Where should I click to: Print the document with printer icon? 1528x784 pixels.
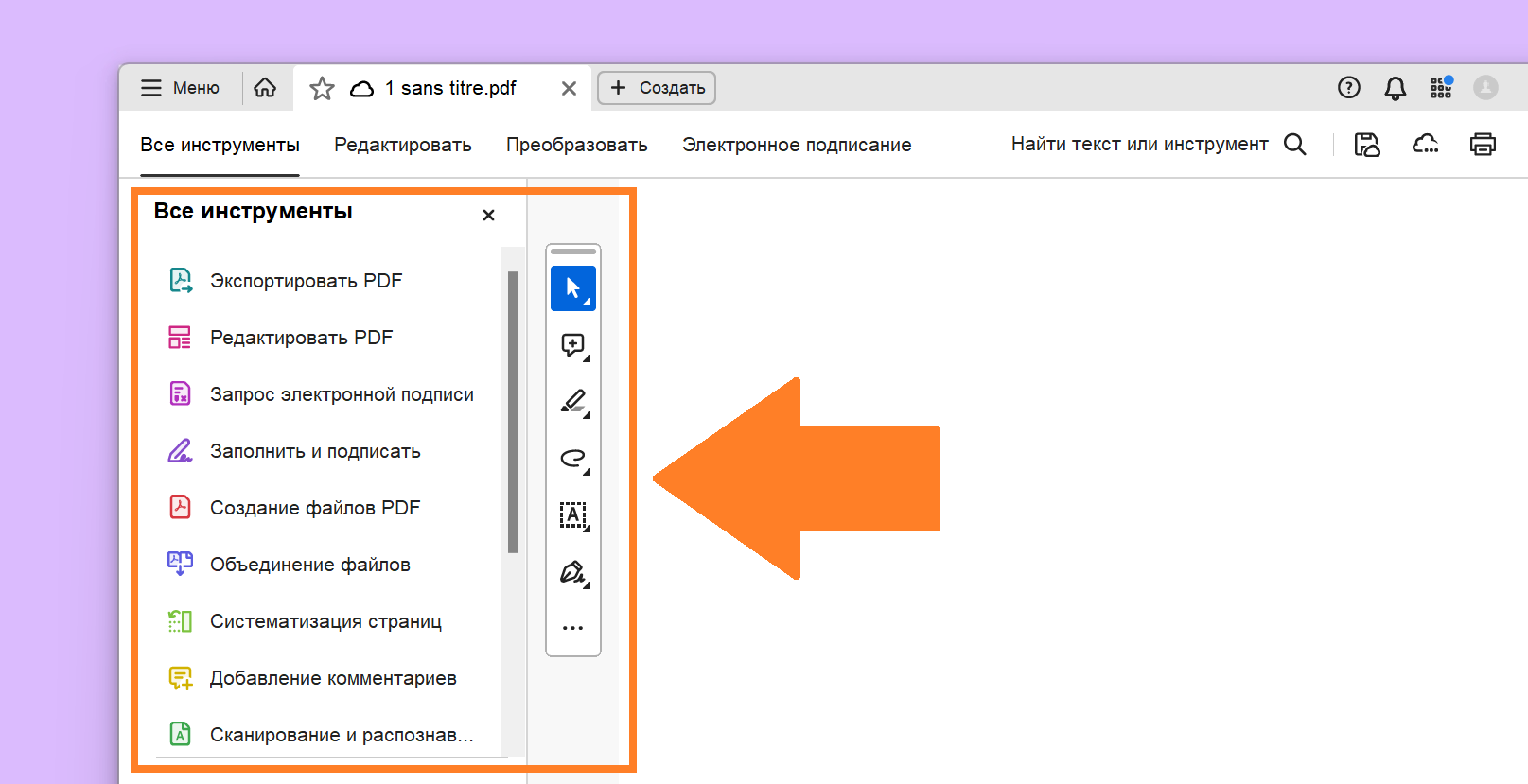pos(1483,145)
